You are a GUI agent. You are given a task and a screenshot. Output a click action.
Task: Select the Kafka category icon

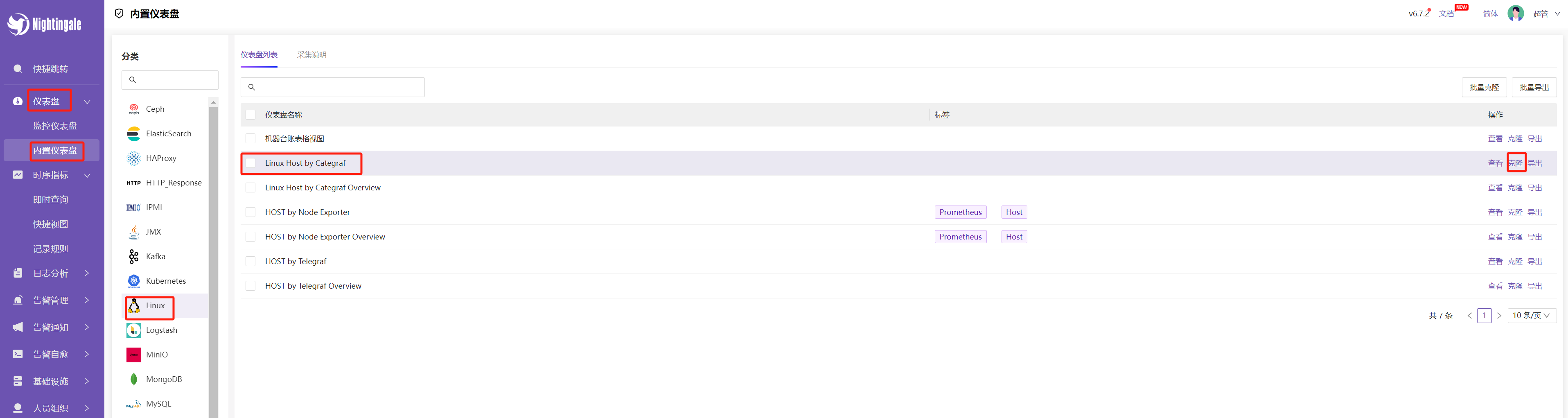[x=134, y=256]
